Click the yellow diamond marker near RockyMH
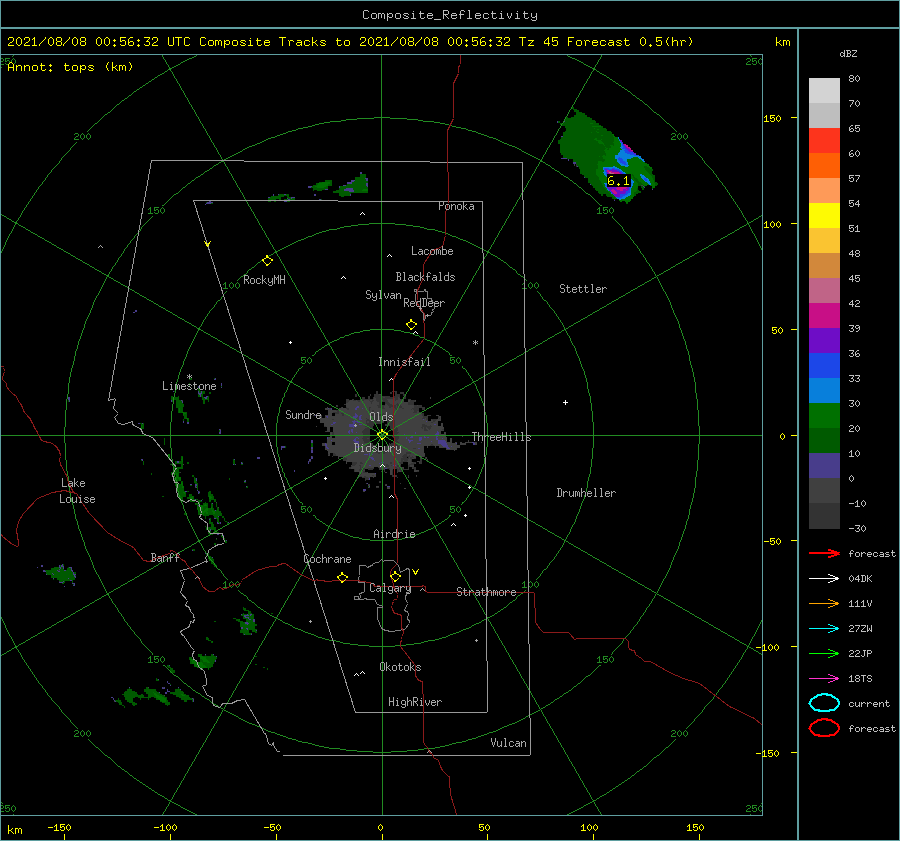The image size is (900, 841). [x=267, y=261]
